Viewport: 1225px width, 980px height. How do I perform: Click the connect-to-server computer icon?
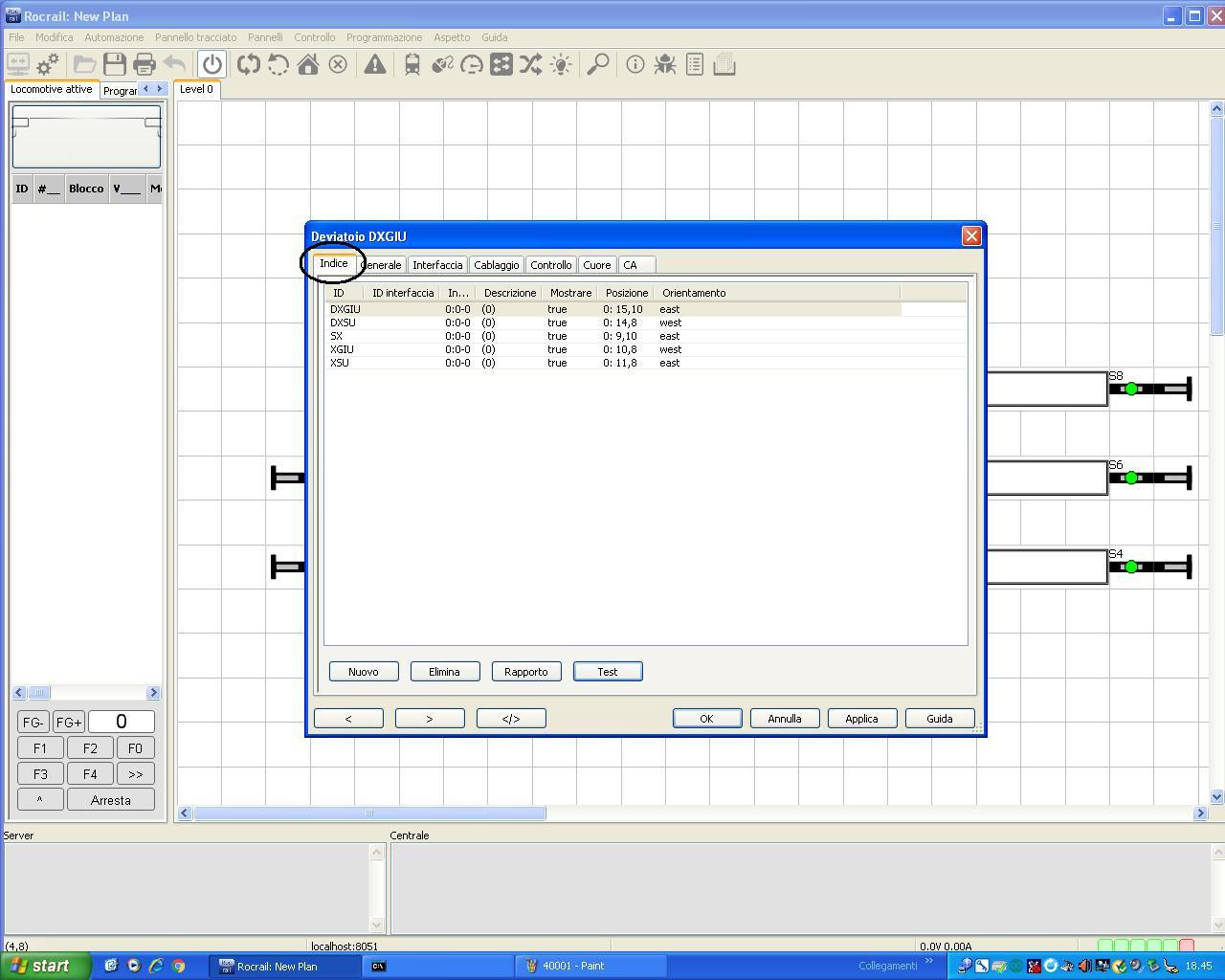(x=17, y=65)
